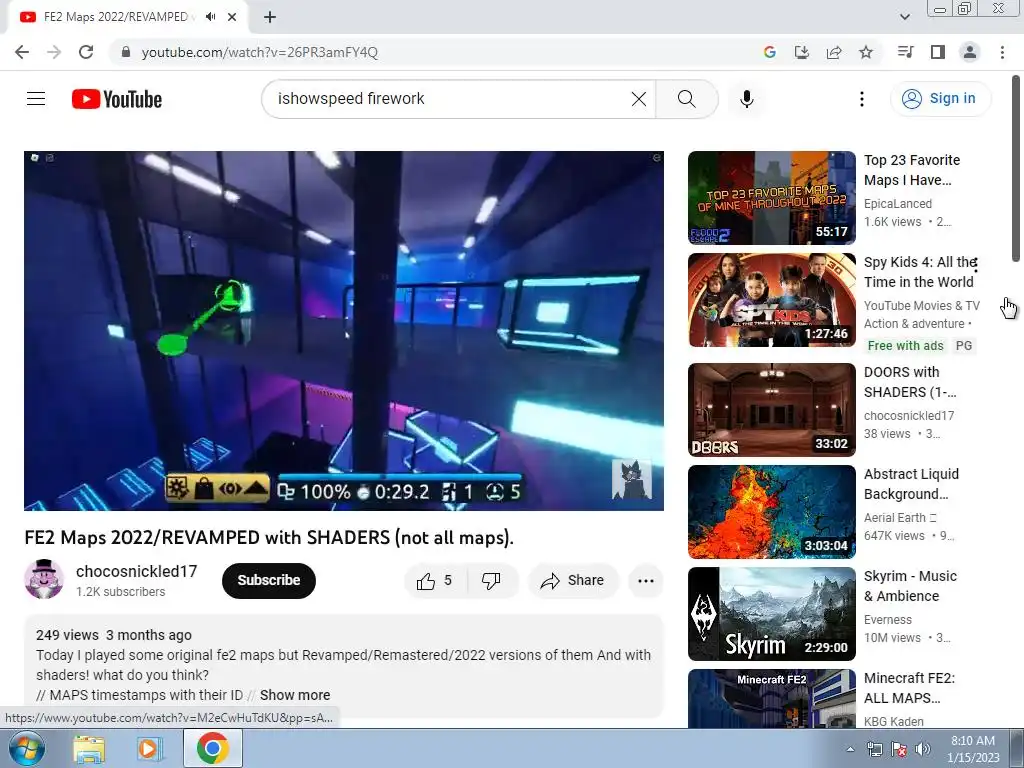Viewport: 1024px width, 768px height.
Task: Open Spy Kids 4 movie thumbnail
Action: (x=772, y=300)
